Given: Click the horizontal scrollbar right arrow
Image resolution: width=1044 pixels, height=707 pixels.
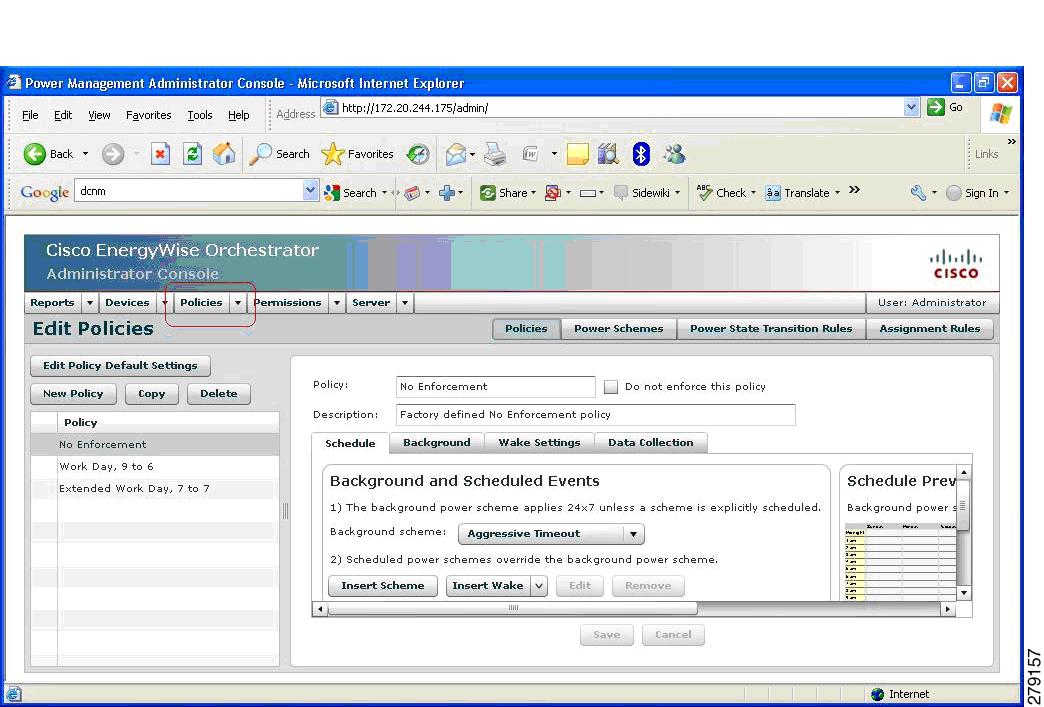Looking at the screenshot, I should (x=947, y=609).
